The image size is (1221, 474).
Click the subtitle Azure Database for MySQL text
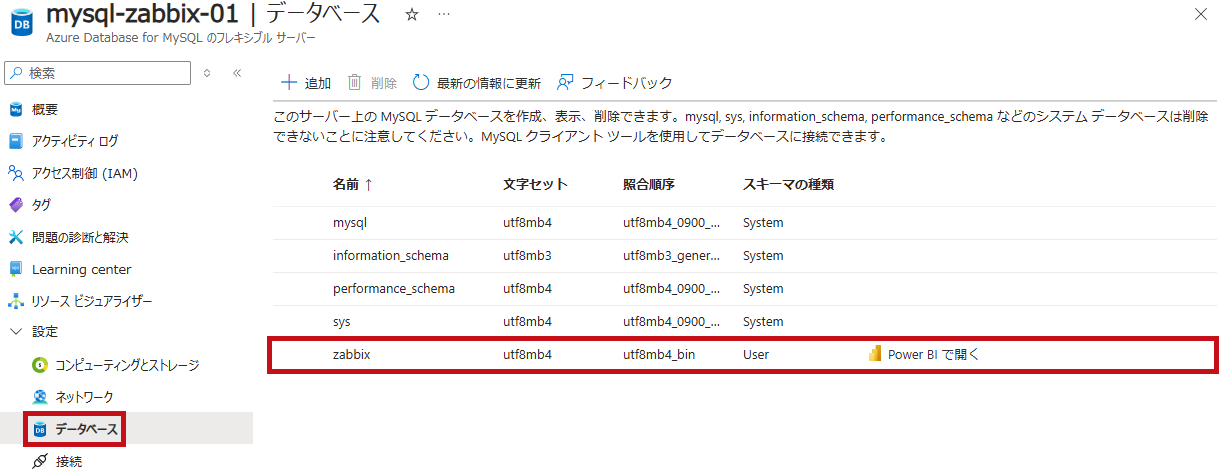click(x=181, y=38)
